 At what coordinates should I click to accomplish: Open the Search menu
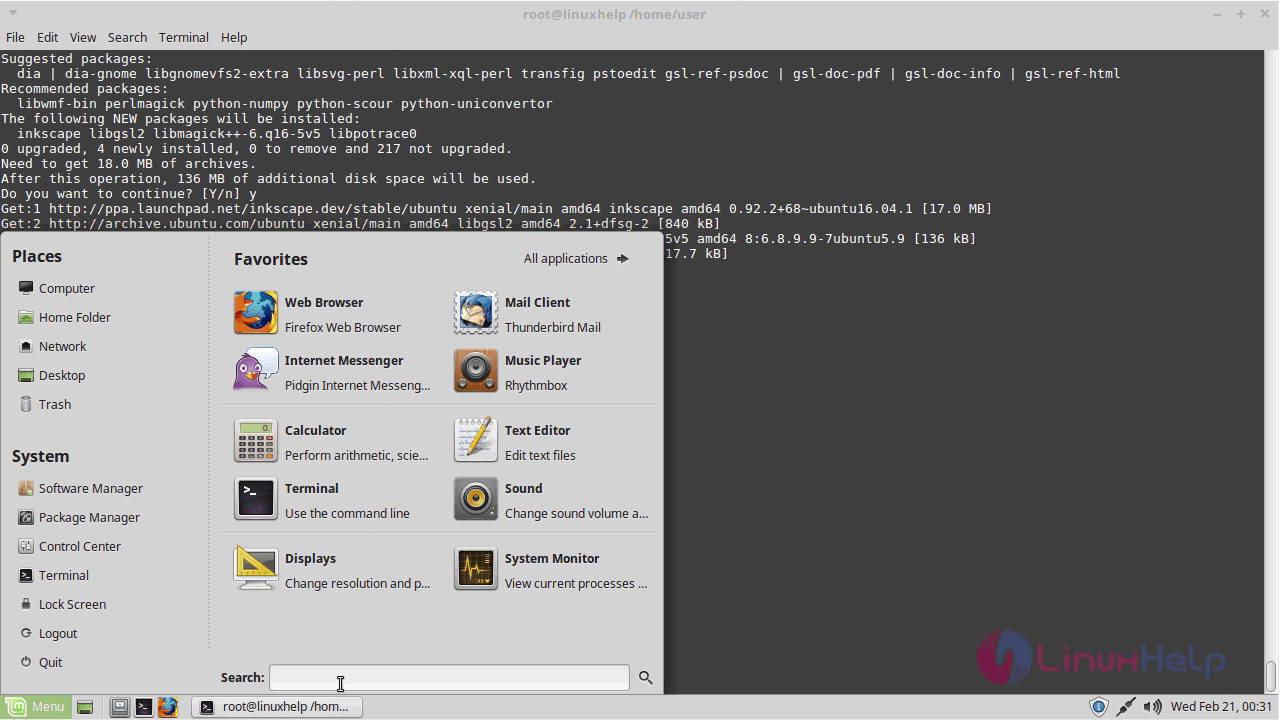click(x=127, y=37)
